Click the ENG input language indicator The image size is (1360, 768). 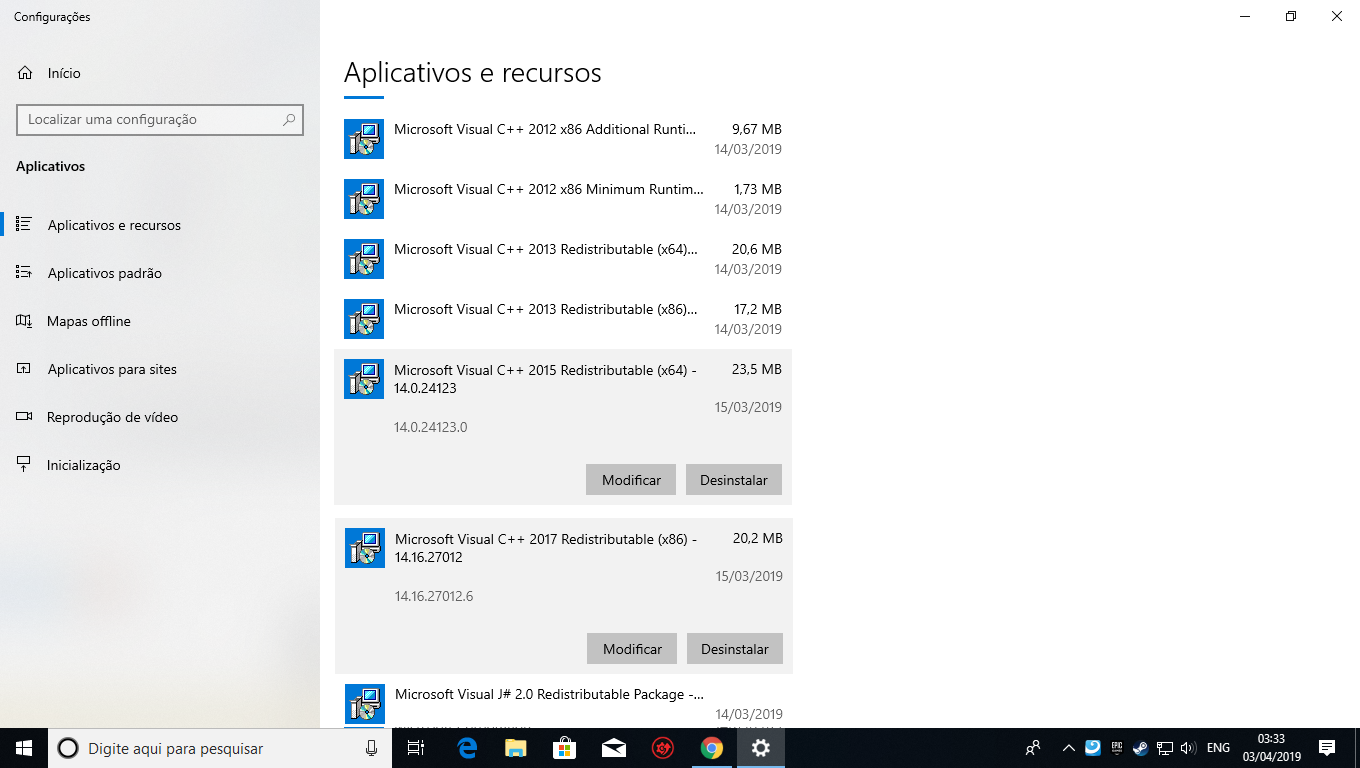point(1218,748)
